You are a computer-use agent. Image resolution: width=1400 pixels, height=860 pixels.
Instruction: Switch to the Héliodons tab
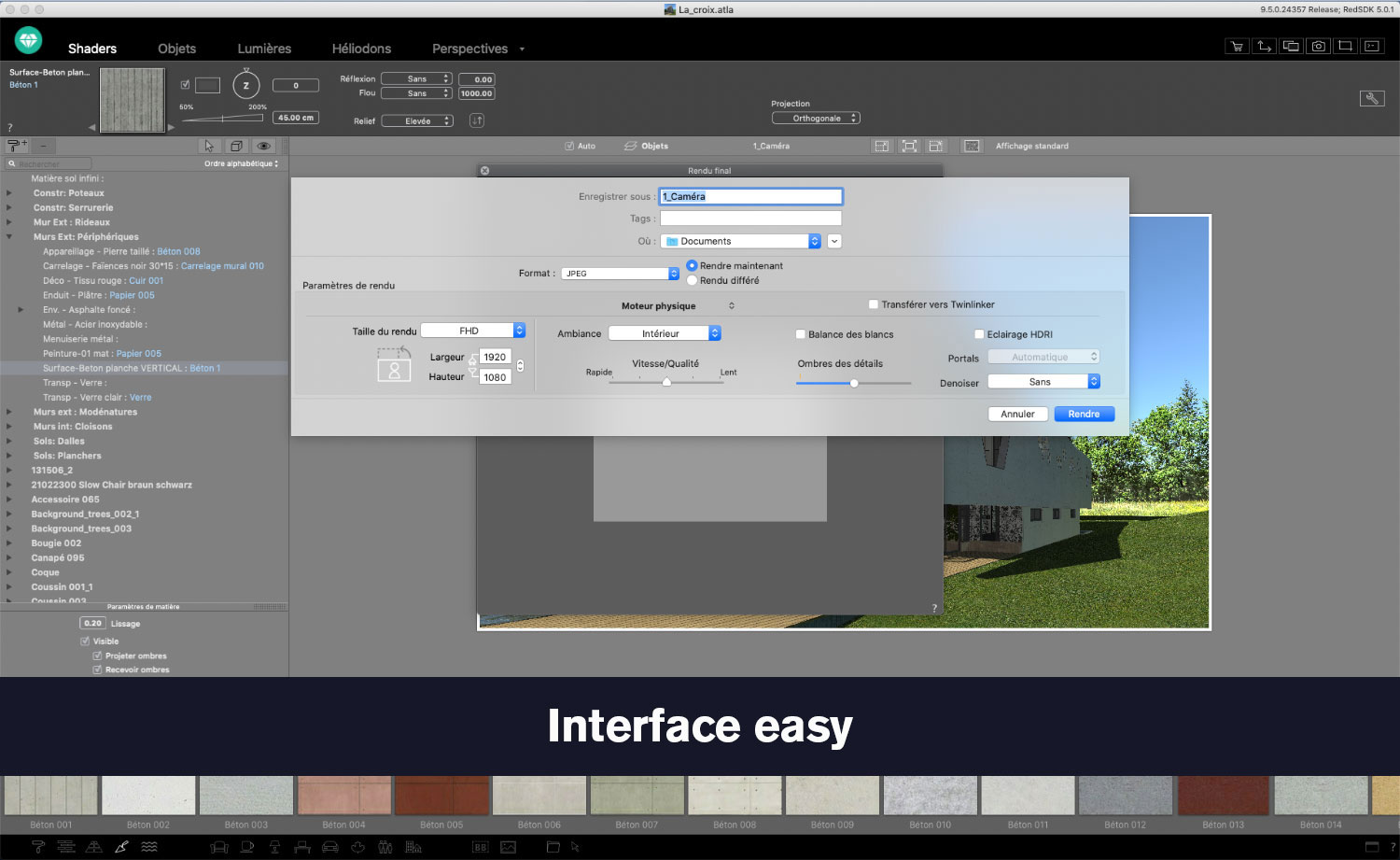click(x=361, y=48)
